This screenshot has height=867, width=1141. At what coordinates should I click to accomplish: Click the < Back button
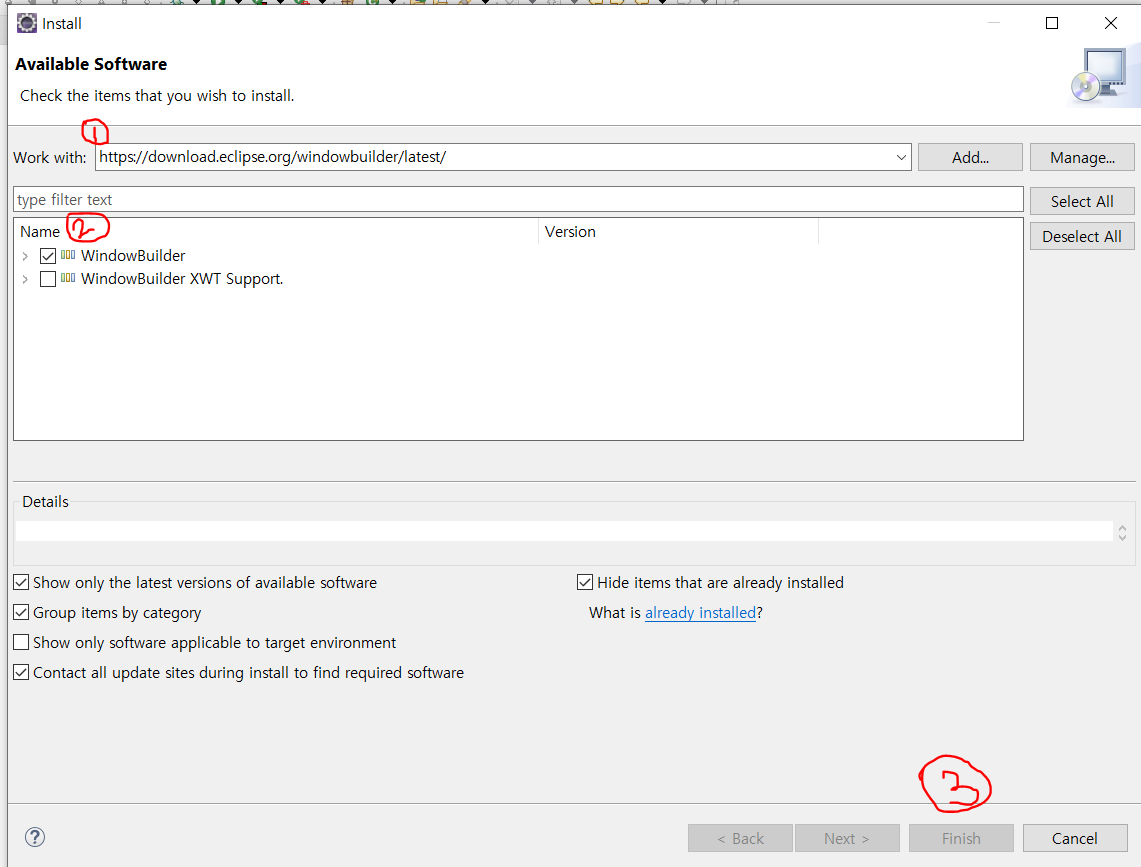point(740,838)
